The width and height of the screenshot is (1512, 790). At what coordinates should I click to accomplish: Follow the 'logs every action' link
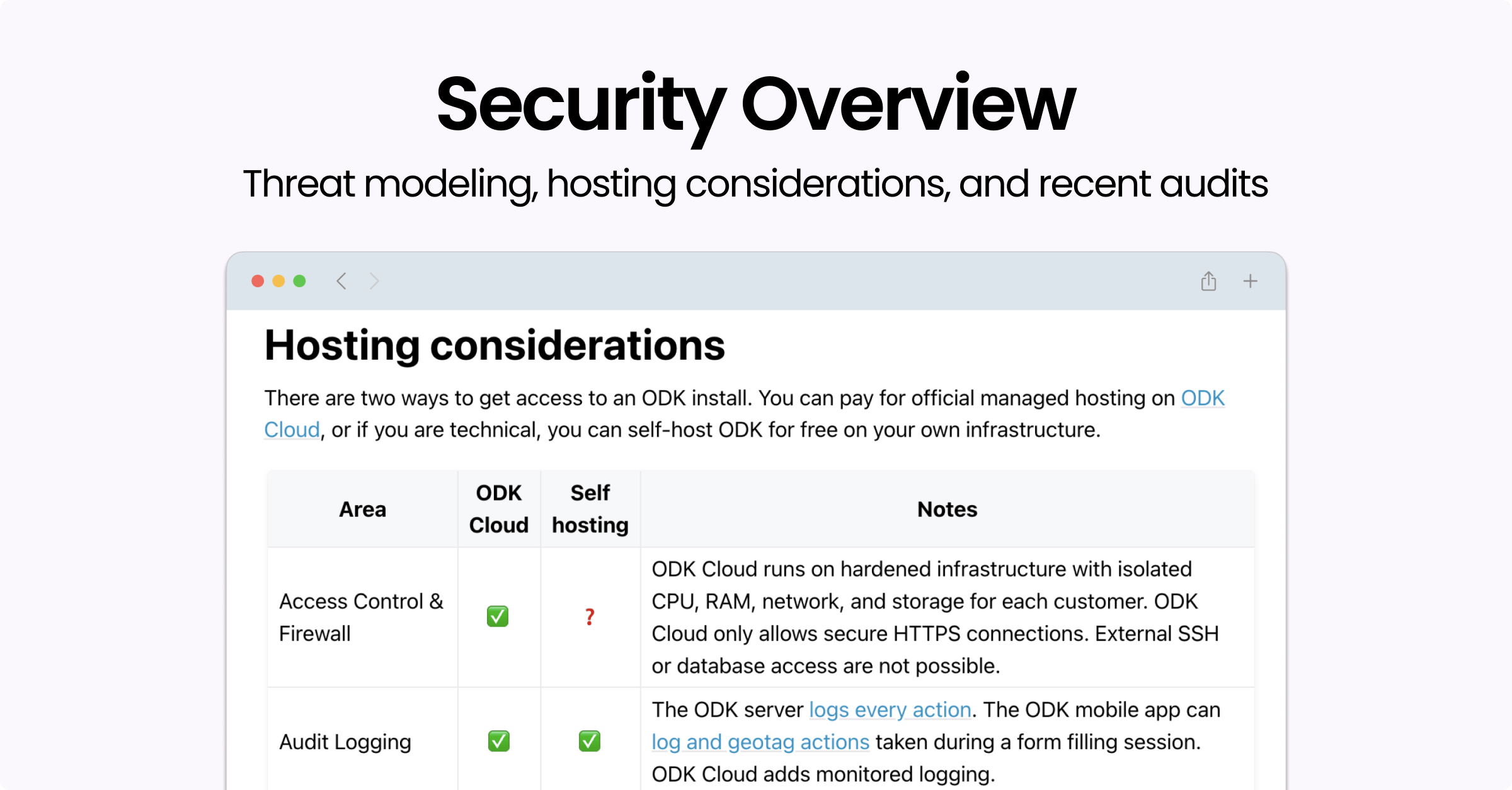(890, 709)
